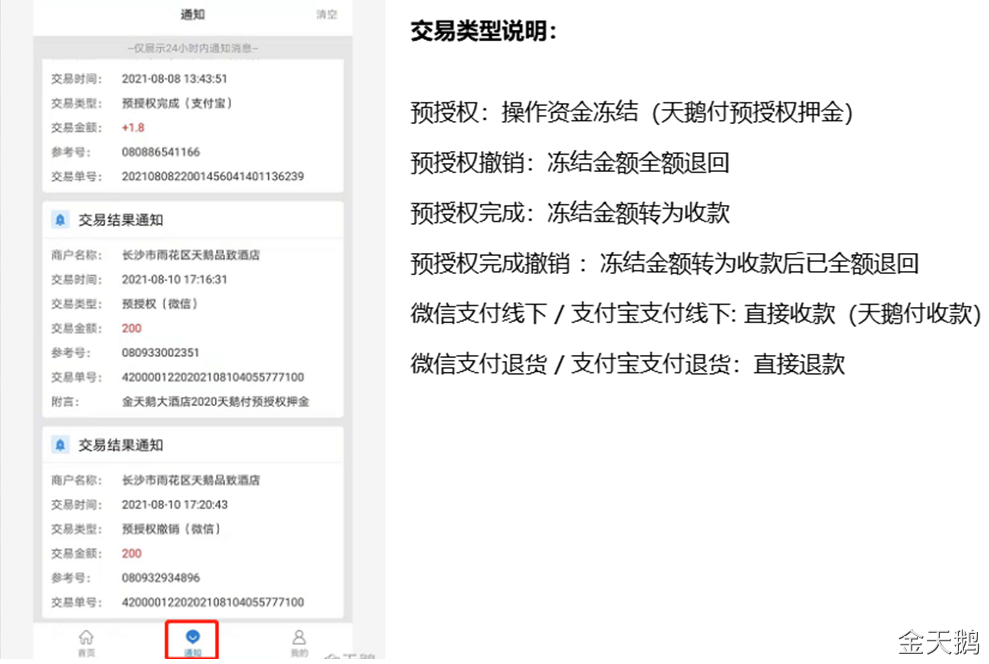This screenshot has width=989, height=664.
Task: Click reference number 080932934896
Action: (161, 578)
